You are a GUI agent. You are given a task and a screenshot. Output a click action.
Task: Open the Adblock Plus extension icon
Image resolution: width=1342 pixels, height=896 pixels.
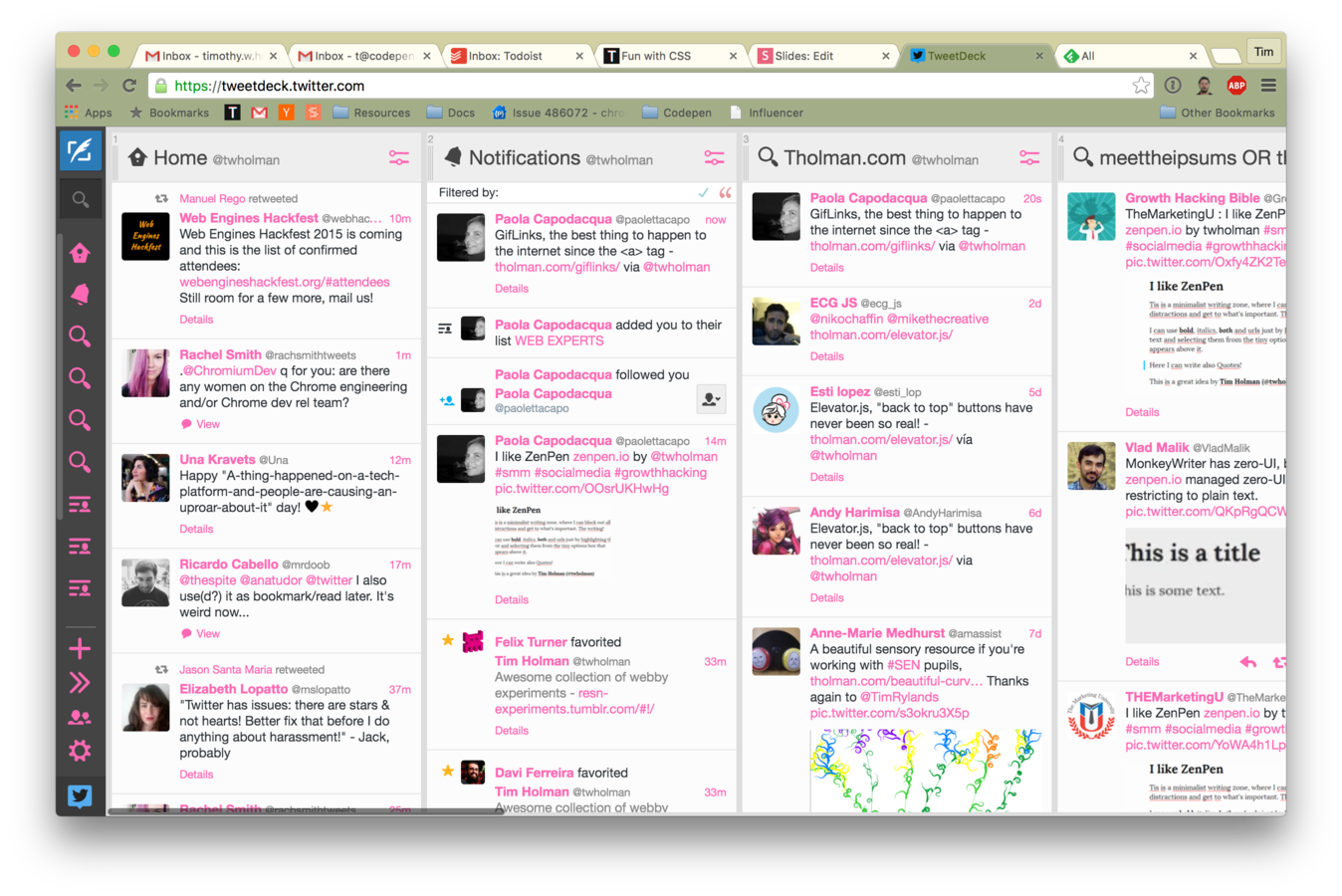click(1236, 86)
